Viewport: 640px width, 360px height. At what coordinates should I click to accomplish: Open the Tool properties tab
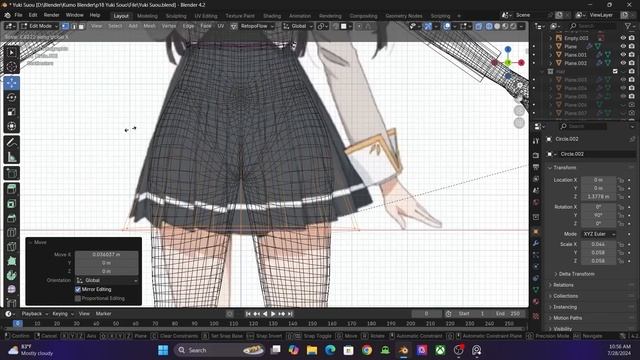click(x=536, y=141)
